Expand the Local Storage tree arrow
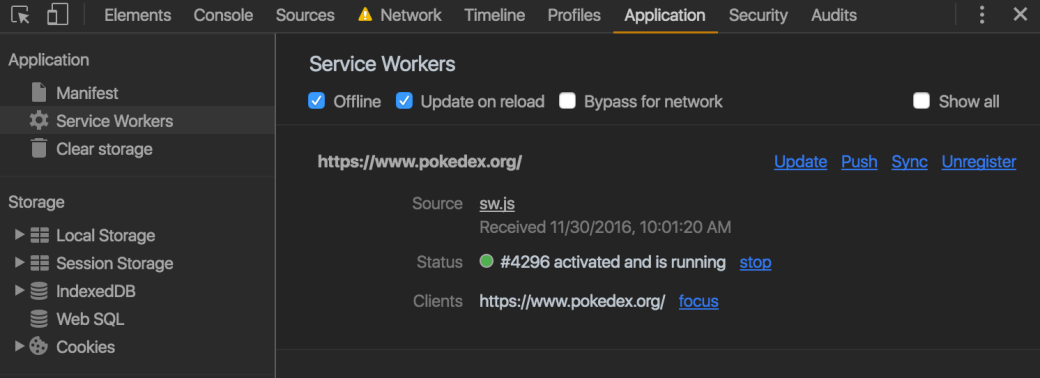This screenshot has height=378, width=1040. coord(19,235)
